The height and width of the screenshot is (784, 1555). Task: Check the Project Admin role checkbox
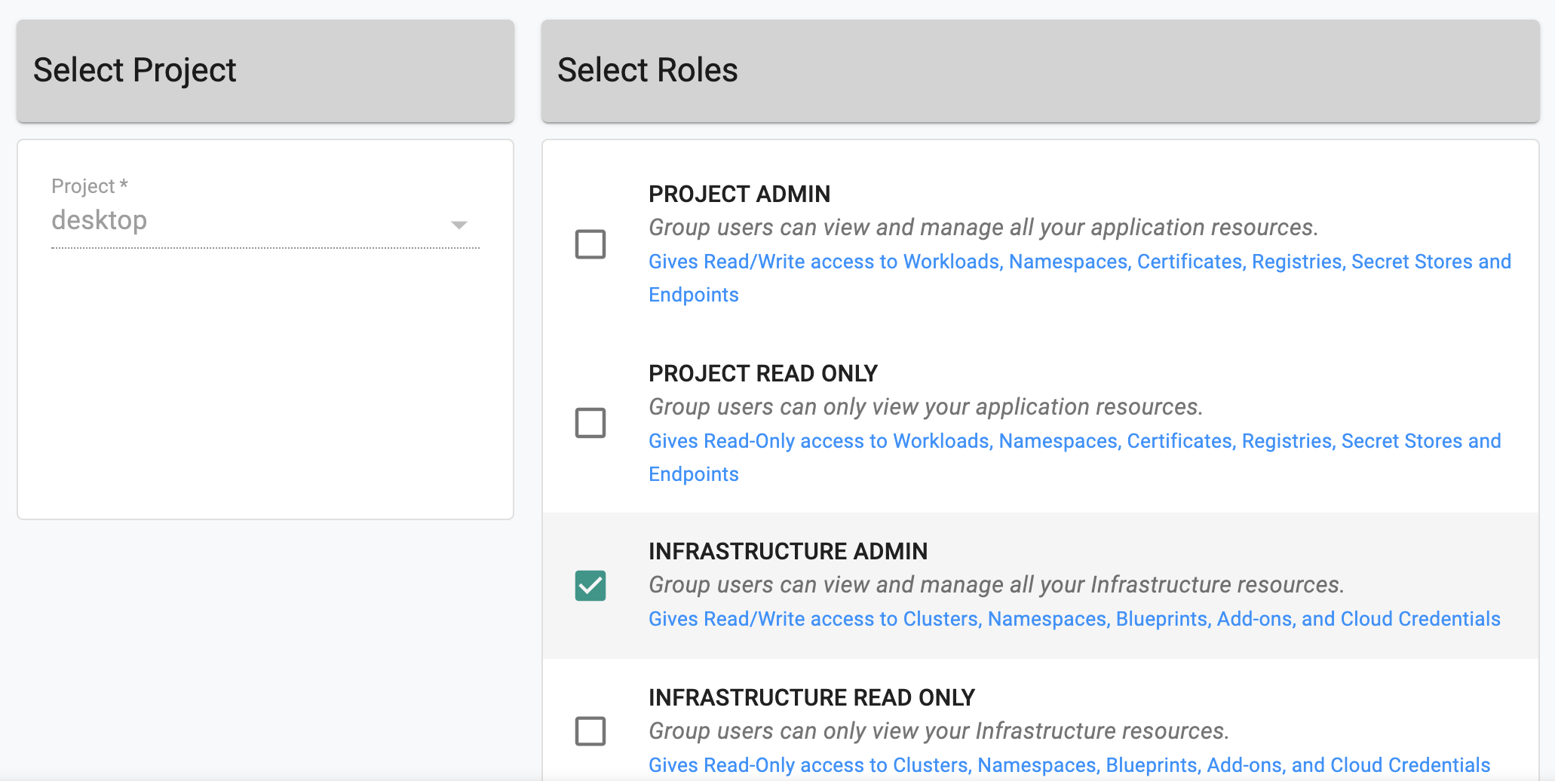(x=590, y=244)
